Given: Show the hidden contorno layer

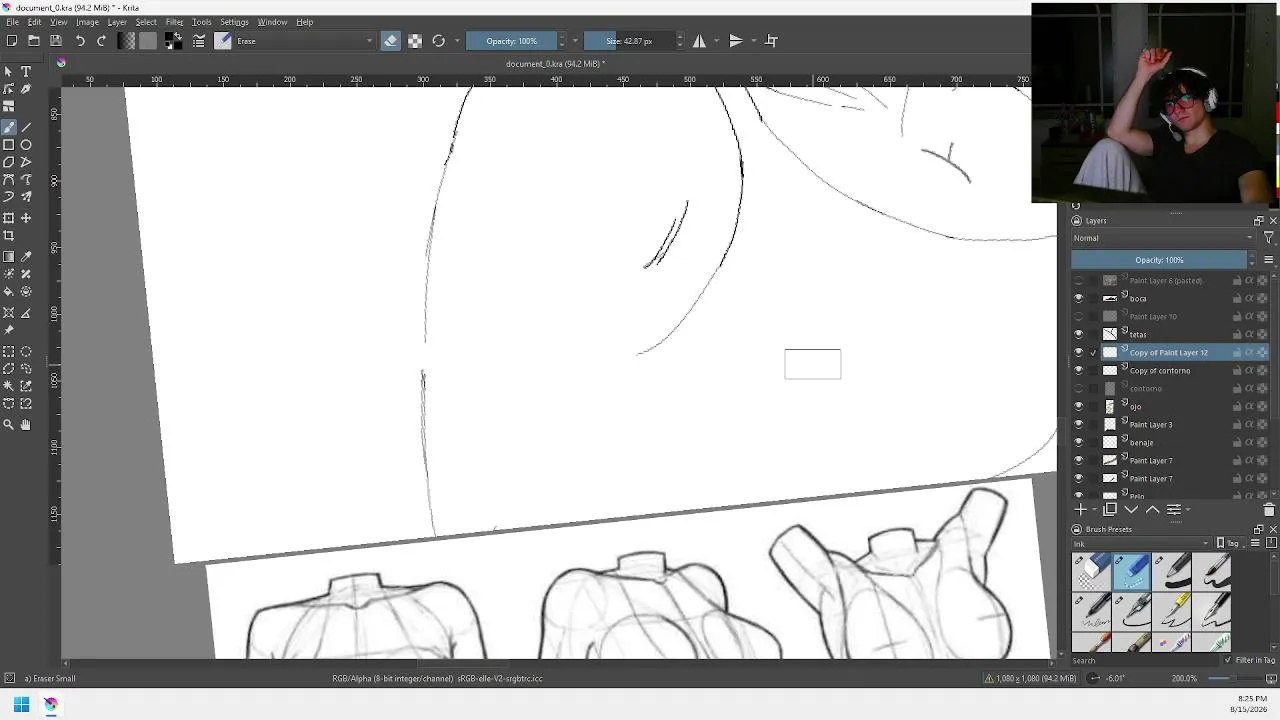Looking at the screenshot, I should point(1078,389).
